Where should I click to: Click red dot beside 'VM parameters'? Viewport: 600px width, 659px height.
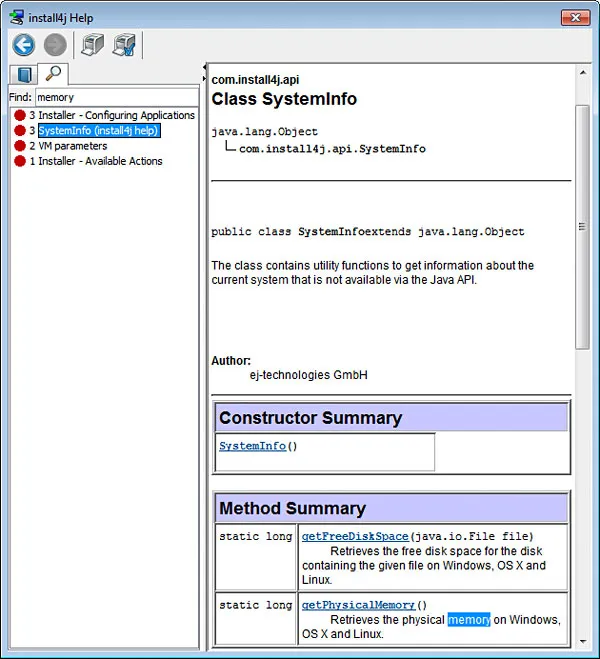pyautogui.click(x=20, y=146)
